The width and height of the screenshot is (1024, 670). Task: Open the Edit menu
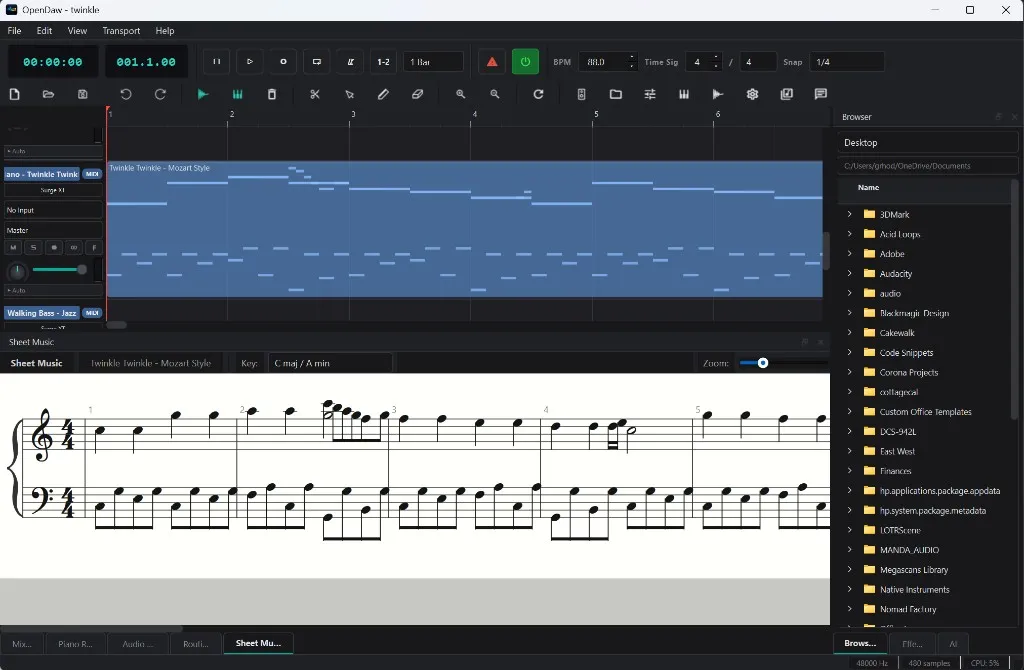[x=44, y=31]
